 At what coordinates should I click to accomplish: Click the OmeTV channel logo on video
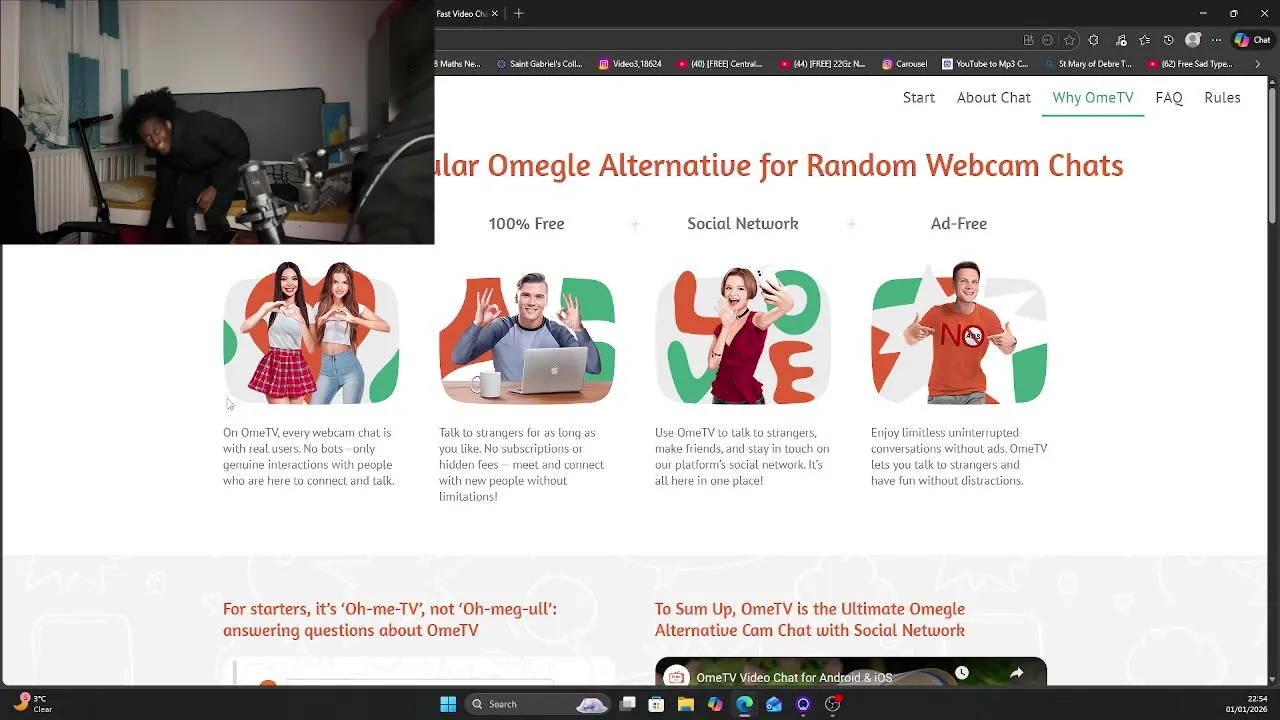[x=677, y=677]
